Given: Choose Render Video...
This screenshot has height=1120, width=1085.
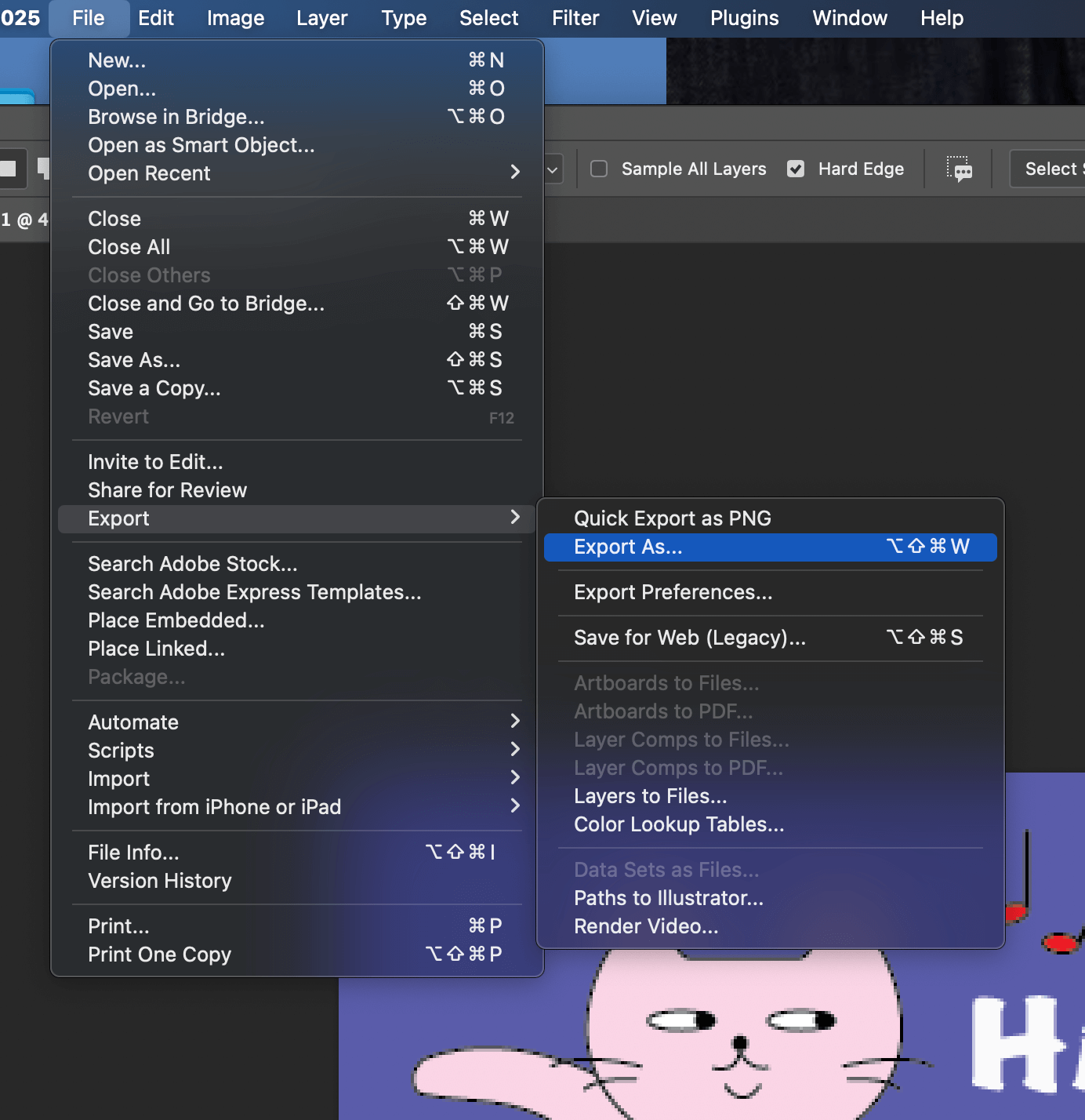Looking at the screenshot, I should [770, 926].
